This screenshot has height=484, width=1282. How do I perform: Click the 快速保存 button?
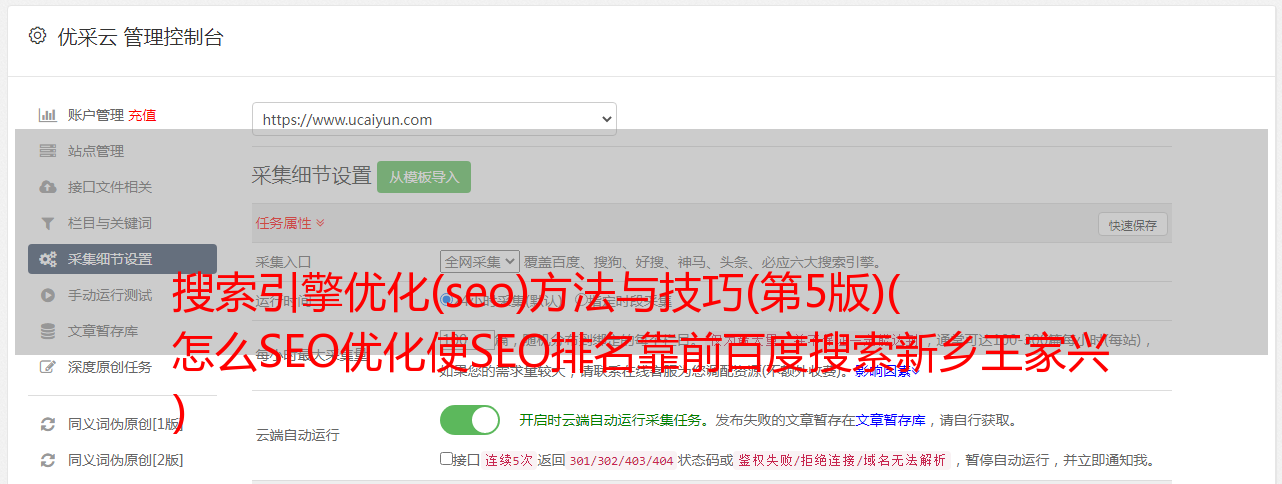click(x=1132, y=225)
